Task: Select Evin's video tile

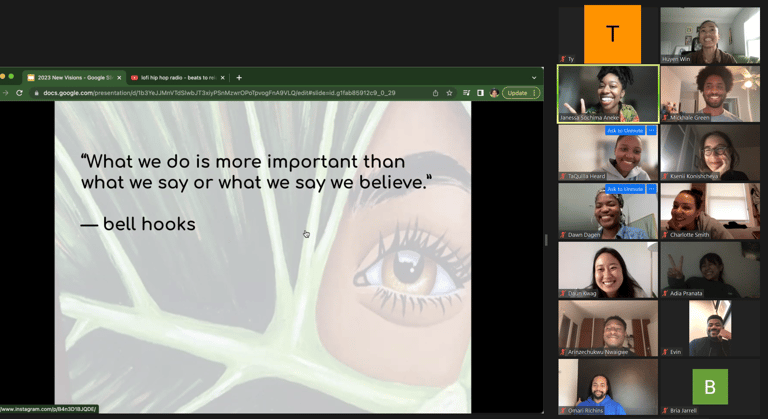Action: point(710,328)
